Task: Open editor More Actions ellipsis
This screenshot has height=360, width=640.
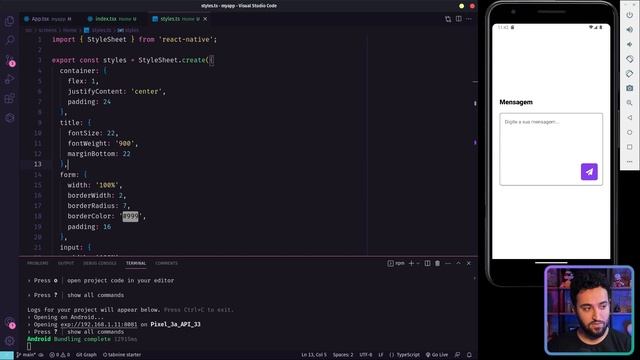Action: pyautogui.click(x=469, y=19)
